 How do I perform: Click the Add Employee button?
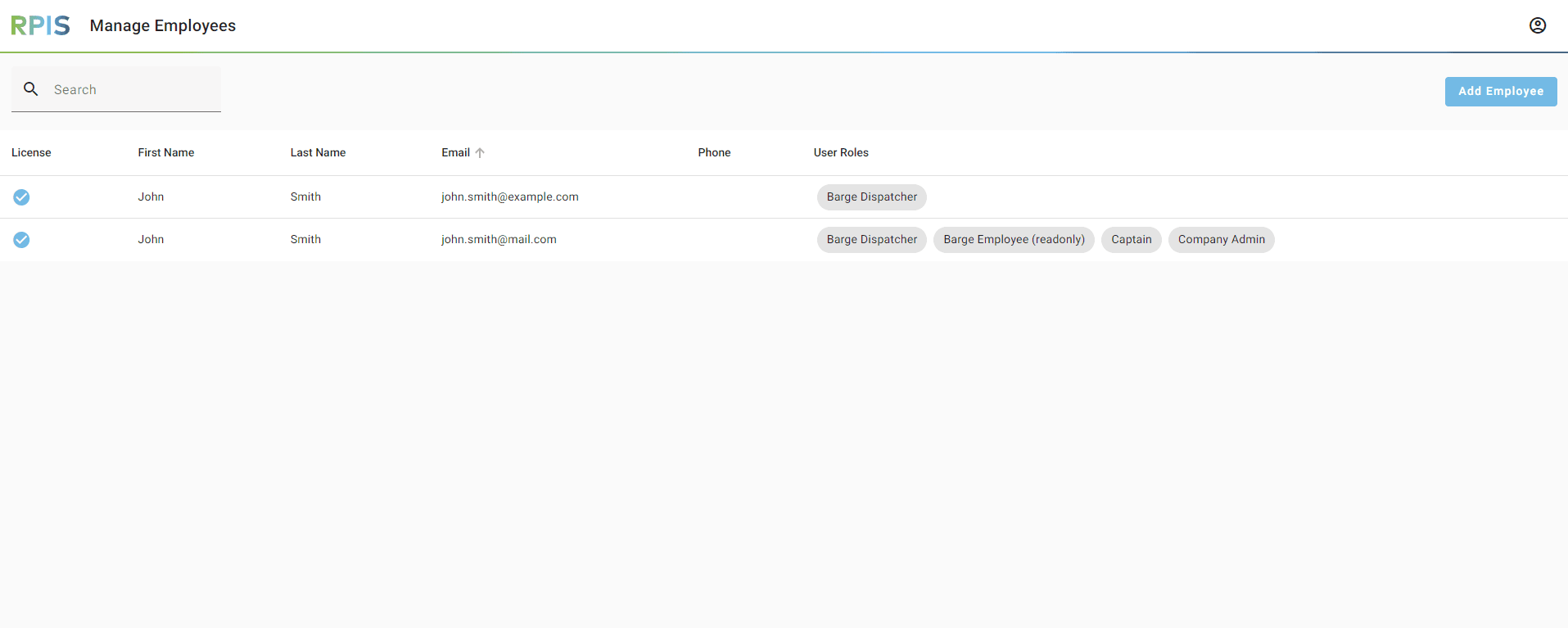[1501, 92]
